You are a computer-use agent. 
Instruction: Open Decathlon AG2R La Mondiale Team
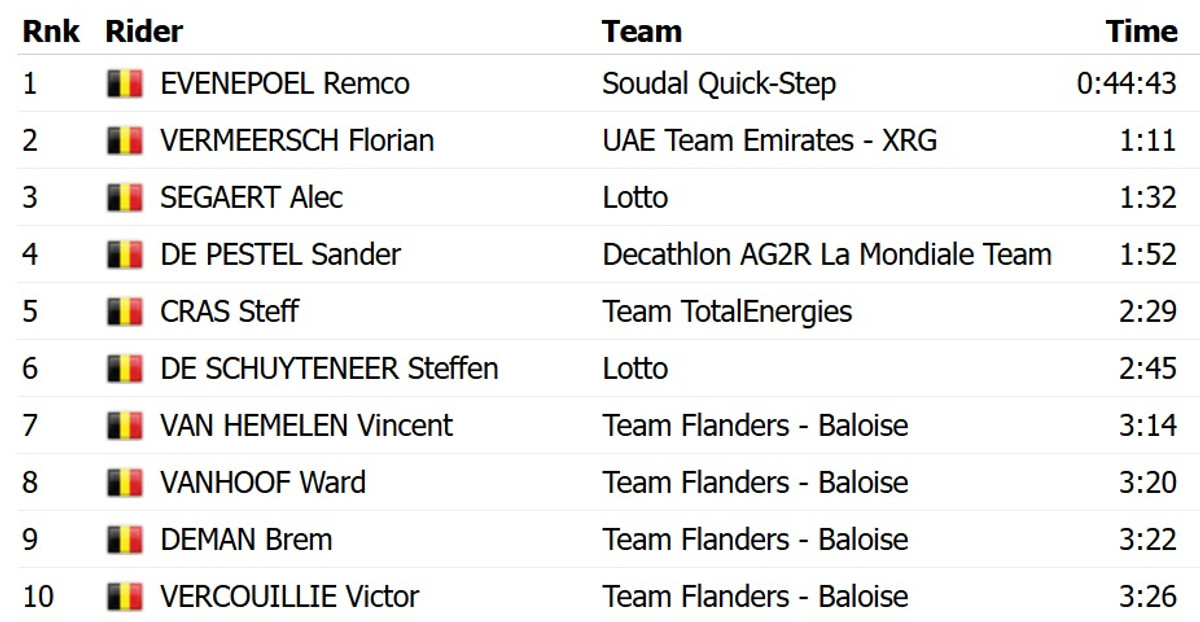pos(826,255)
